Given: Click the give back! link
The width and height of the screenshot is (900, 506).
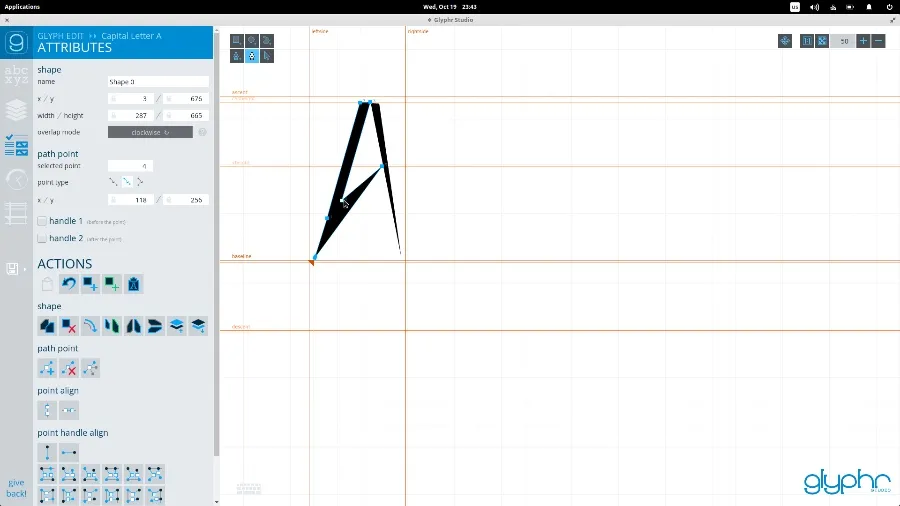Looking at the screenshot, I should (x=16, y=488).
